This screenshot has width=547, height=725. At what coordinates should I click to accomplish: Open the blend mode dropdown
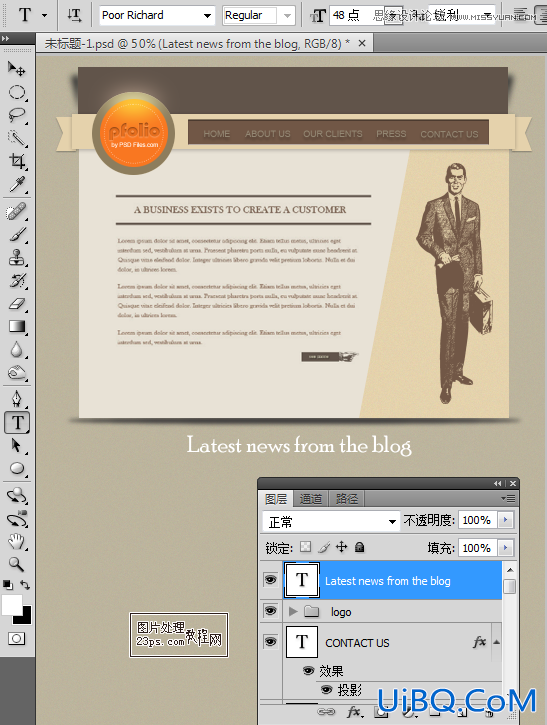(x=331, y=522)
